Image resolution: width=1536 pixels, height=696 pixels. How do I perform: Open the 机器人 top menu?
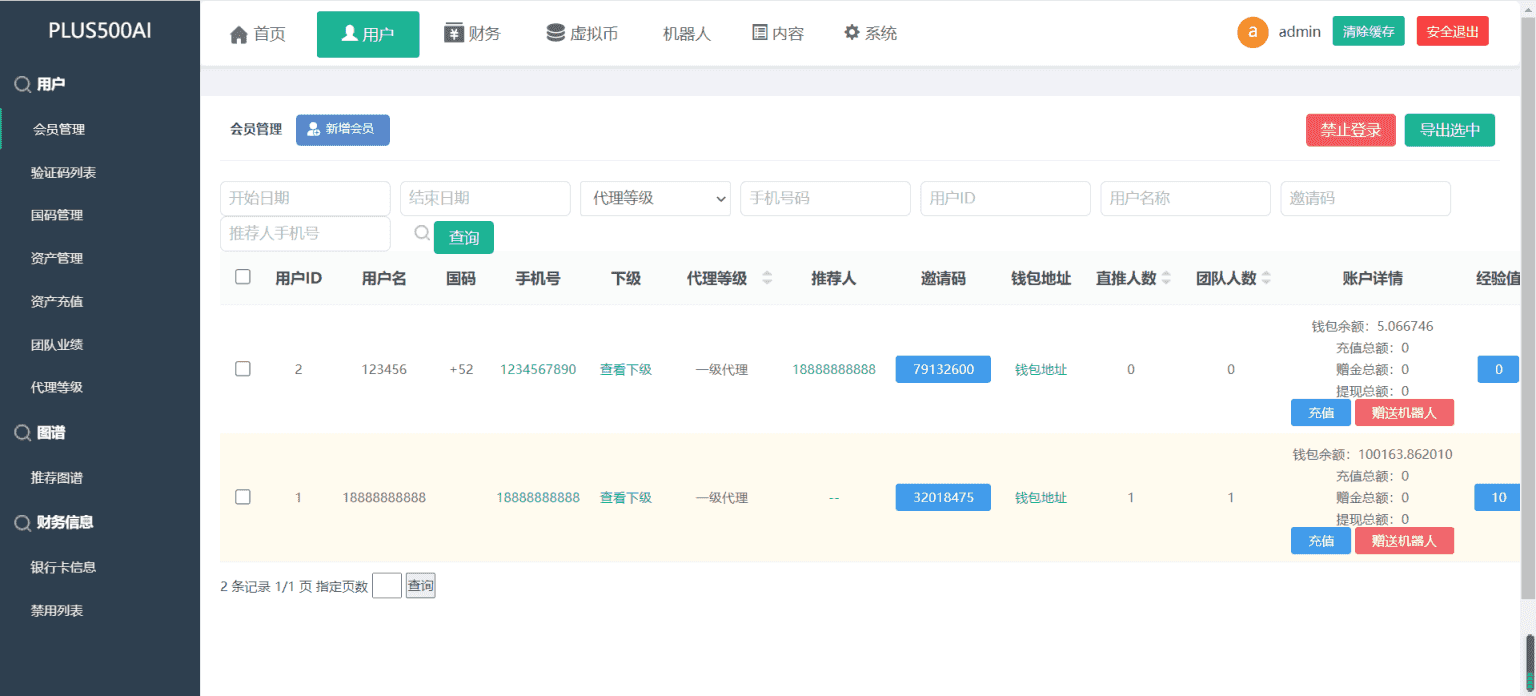point(687,33)
